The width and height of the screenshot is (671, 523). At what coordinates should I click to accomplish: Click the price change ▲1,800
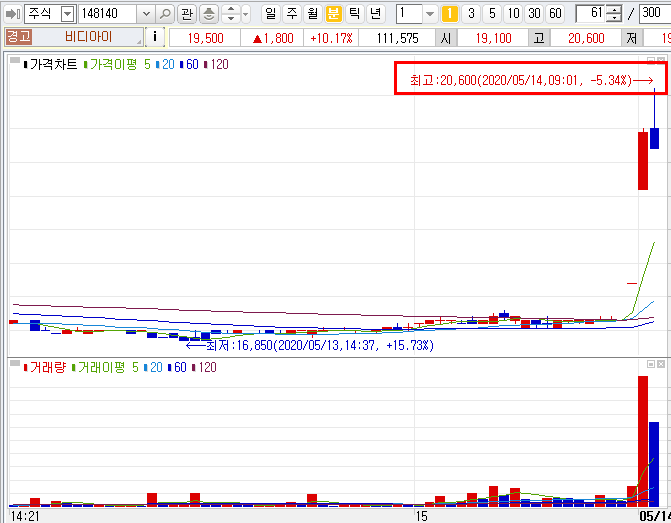pos(272,39)
